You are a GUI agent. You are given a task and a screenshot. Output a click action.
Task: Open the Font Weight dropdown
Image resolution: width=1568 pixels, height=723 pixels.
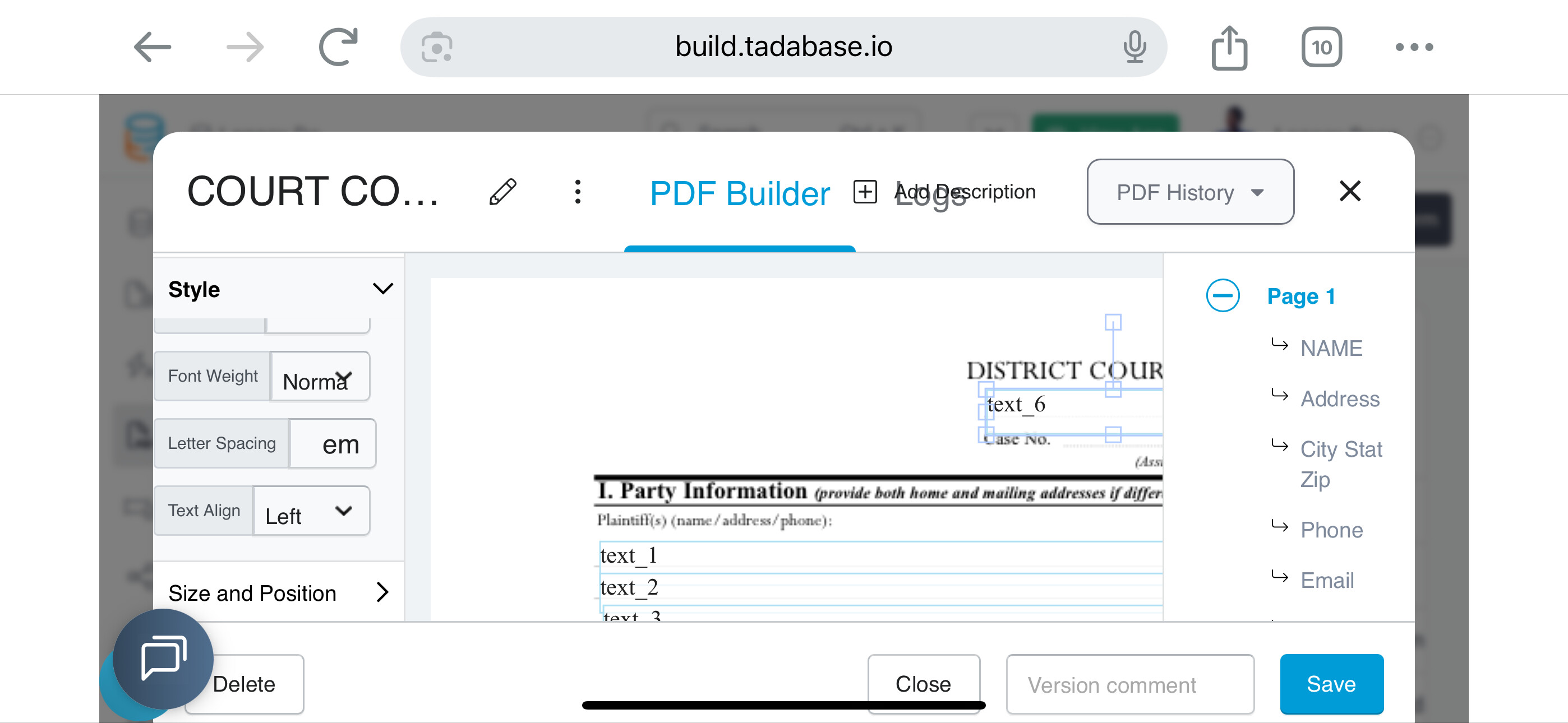pos(319,377)
